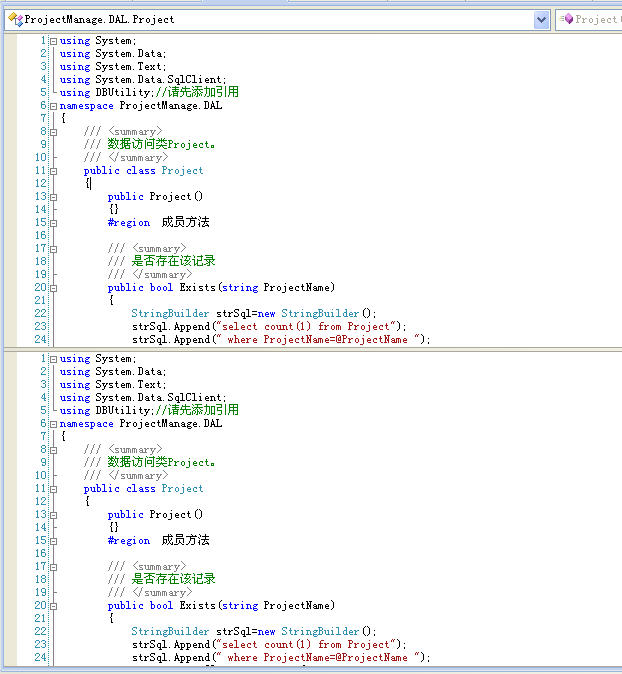Screen dimensions: 622x674
Task: Click the 'where ProjectName=@ProjectName' string, lower pane
Action: click(317, 658)
